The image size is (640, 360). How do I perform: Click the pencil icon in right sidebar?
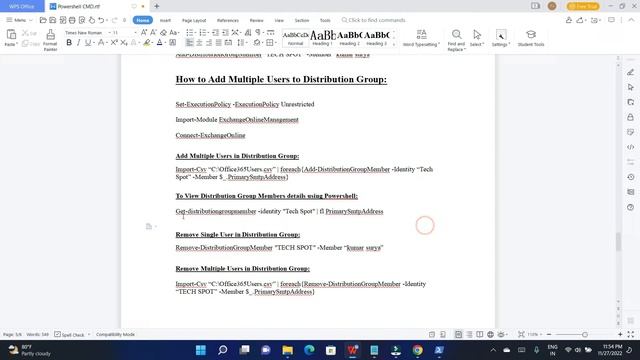click(631, 72)
